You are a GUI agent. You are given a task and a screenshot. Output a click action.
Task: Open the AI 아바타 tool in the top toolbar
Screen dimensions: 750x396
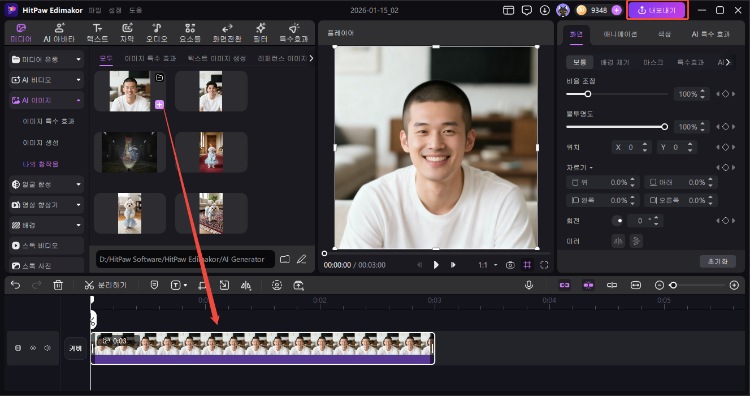click(x=59, y=33)
